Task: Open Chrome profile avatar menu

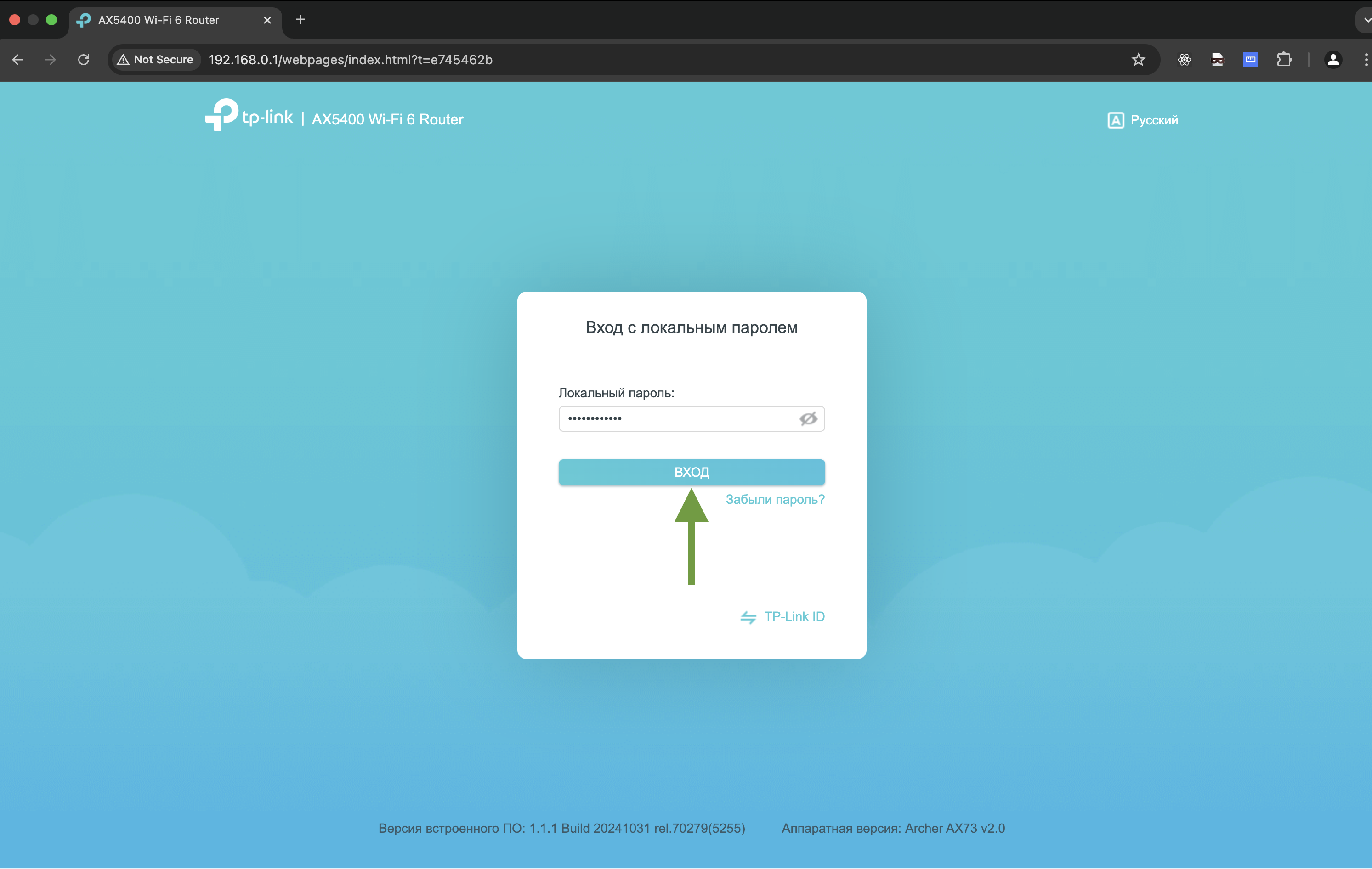Action: pos(1332,60)
